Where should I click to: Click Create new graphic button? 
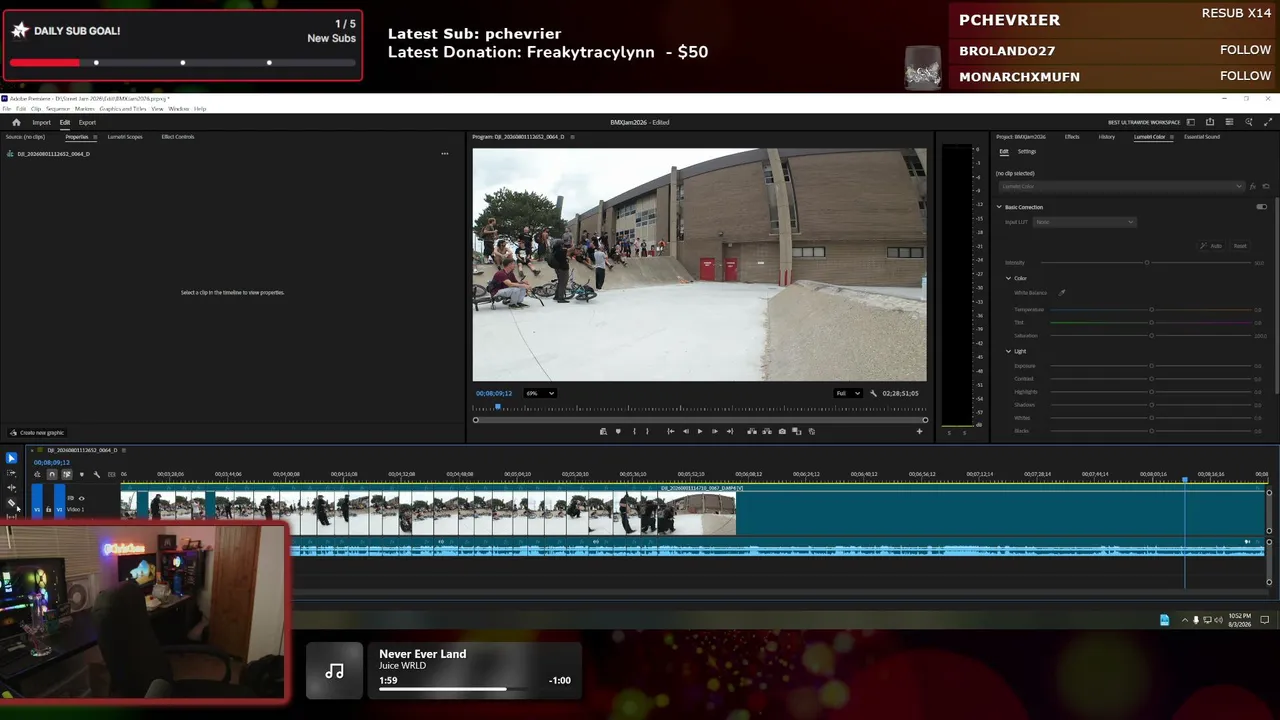coord(38,433)
